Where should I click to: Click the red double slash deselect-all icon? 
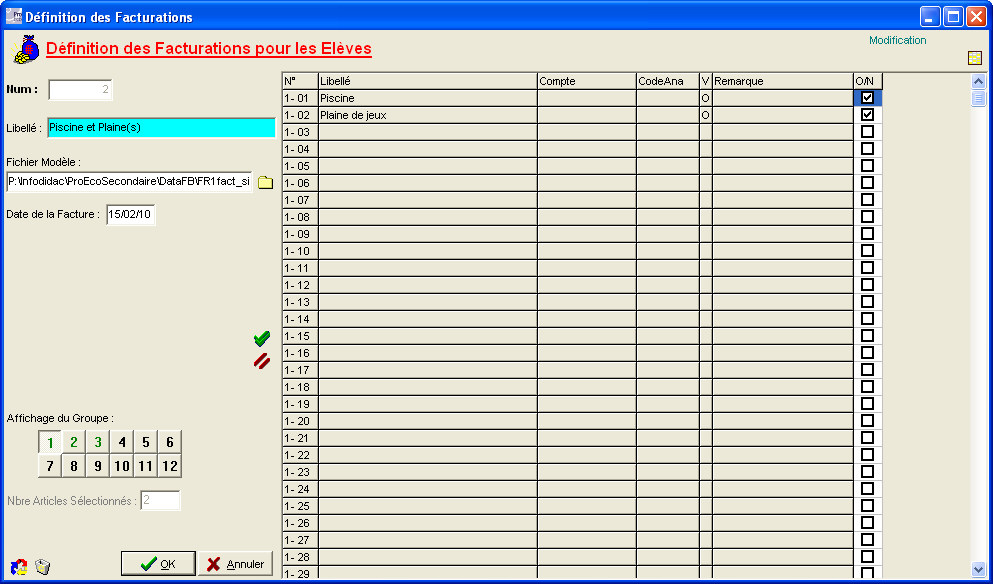pos(262,362)
